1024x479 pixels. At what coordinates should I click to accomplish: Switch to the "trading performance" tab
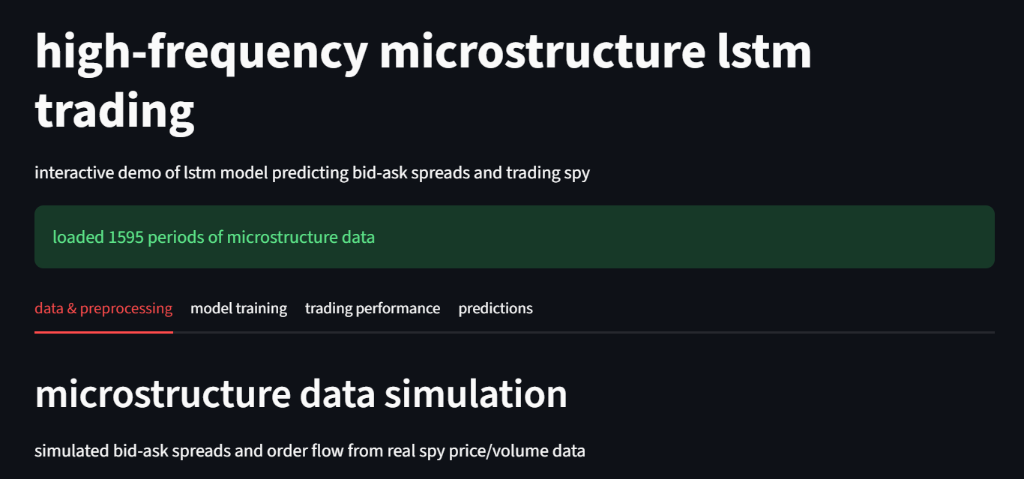[x=372, y=308]
